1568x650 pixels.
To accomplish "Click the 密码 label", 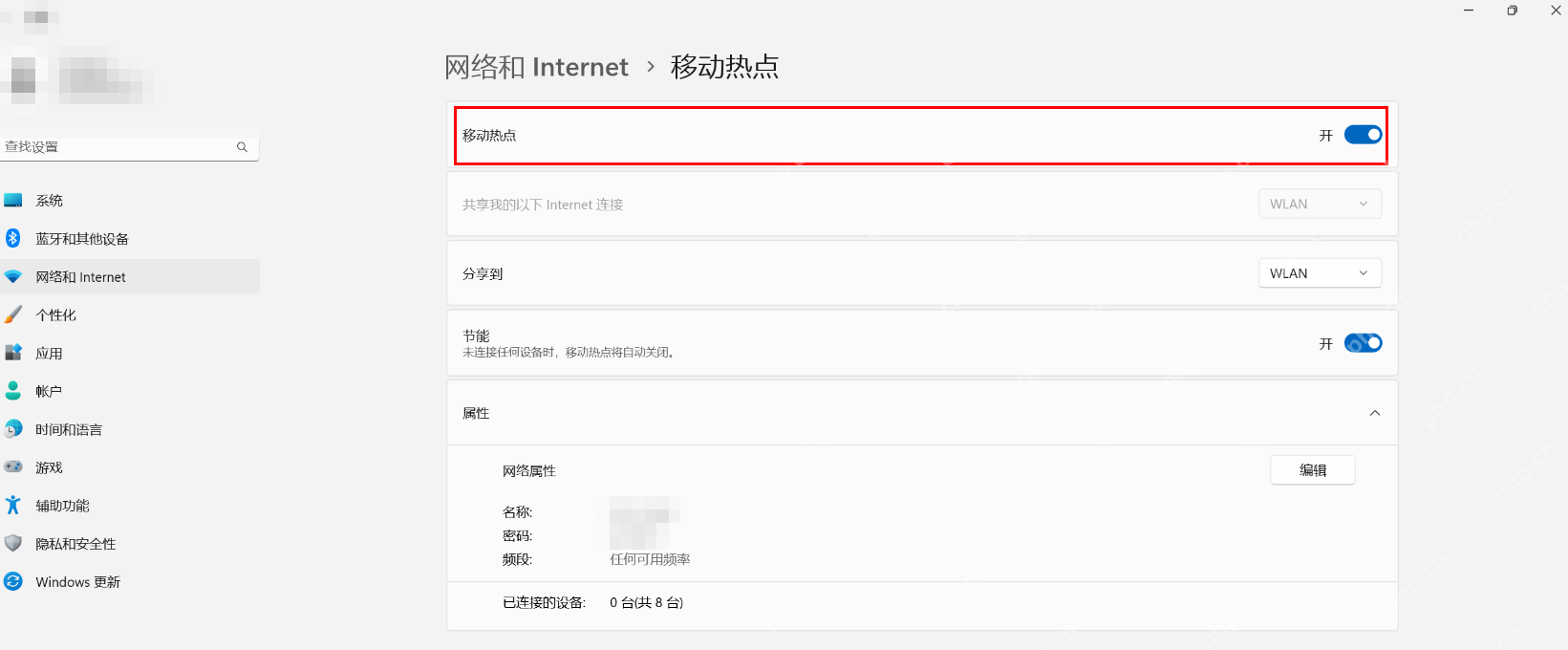I will (x=518, y=536).
